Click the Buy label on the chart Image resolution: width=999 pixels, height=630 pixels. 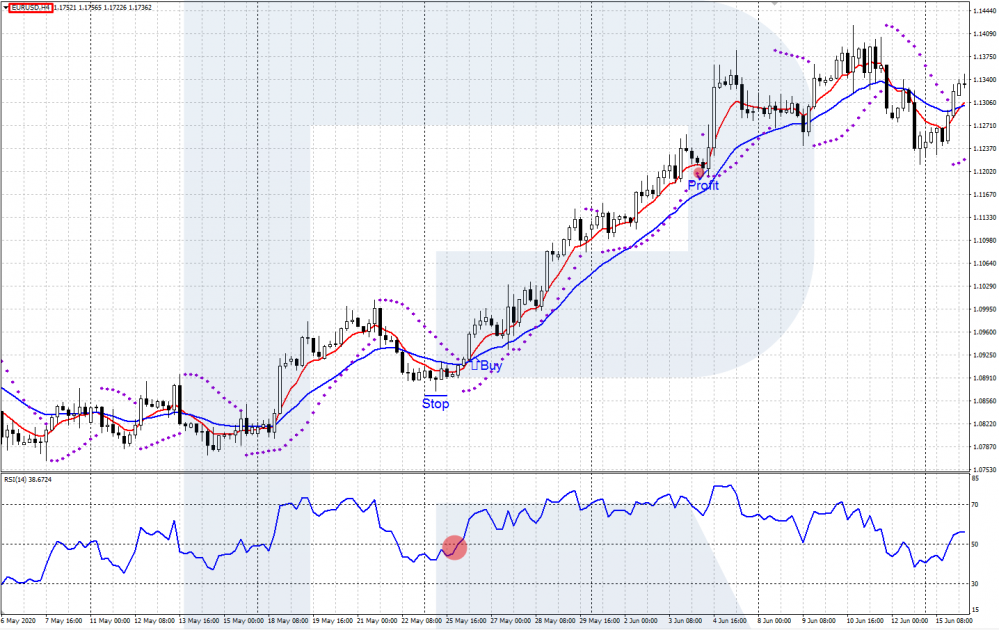491,366
